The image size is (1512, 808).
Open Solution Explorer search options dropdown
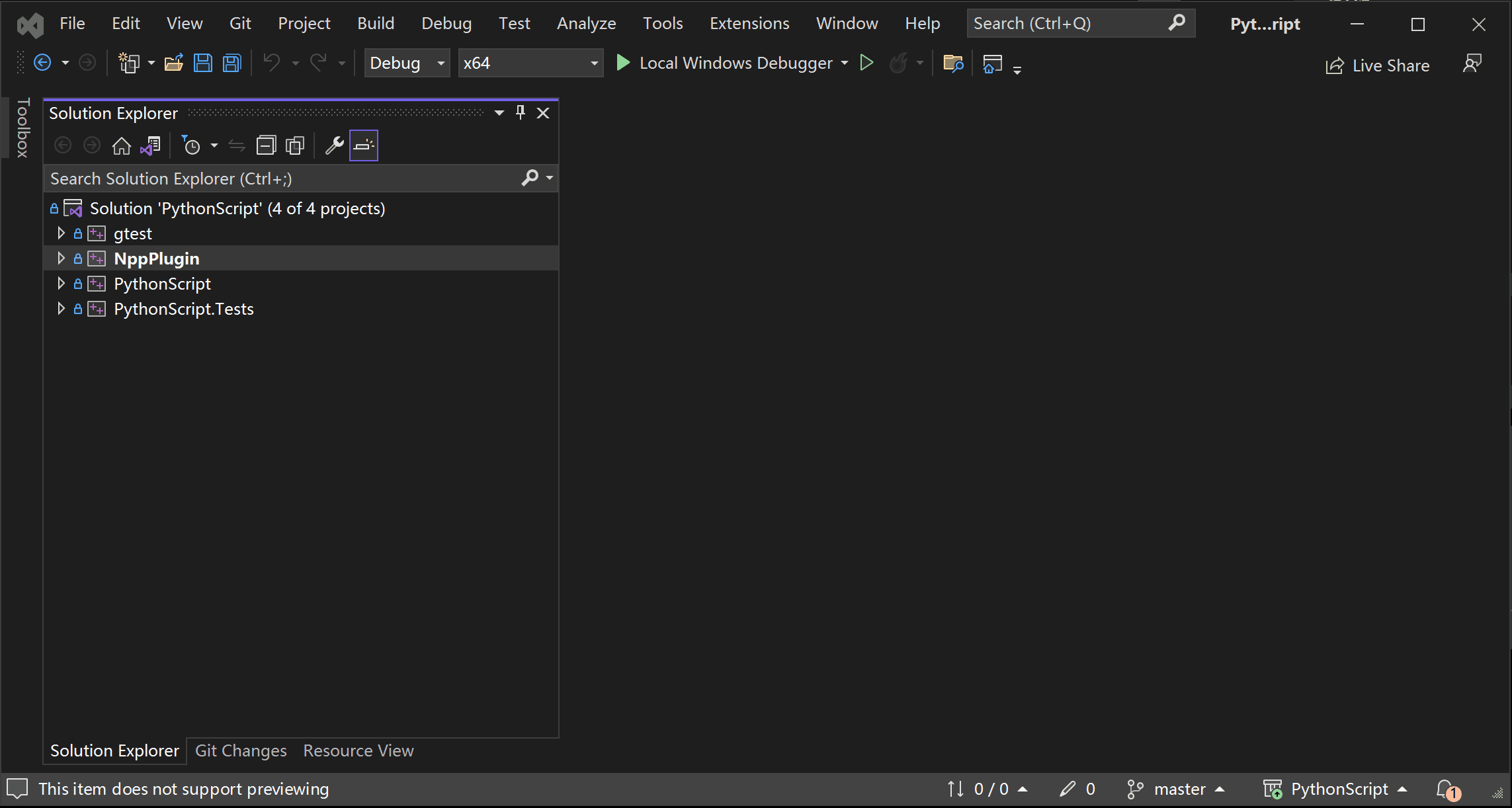coord(550,178)
